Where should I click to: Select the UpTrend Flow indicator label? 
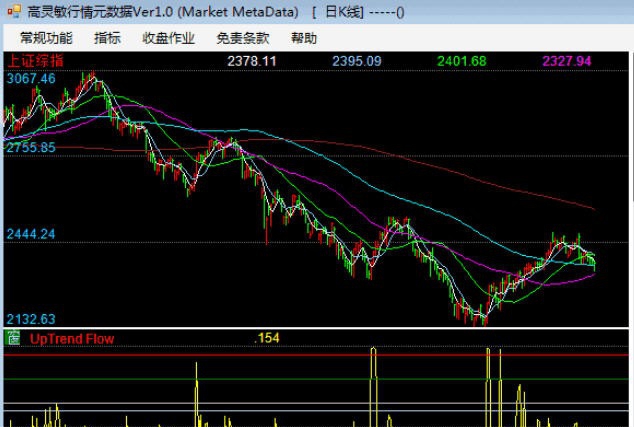point(72,339)
